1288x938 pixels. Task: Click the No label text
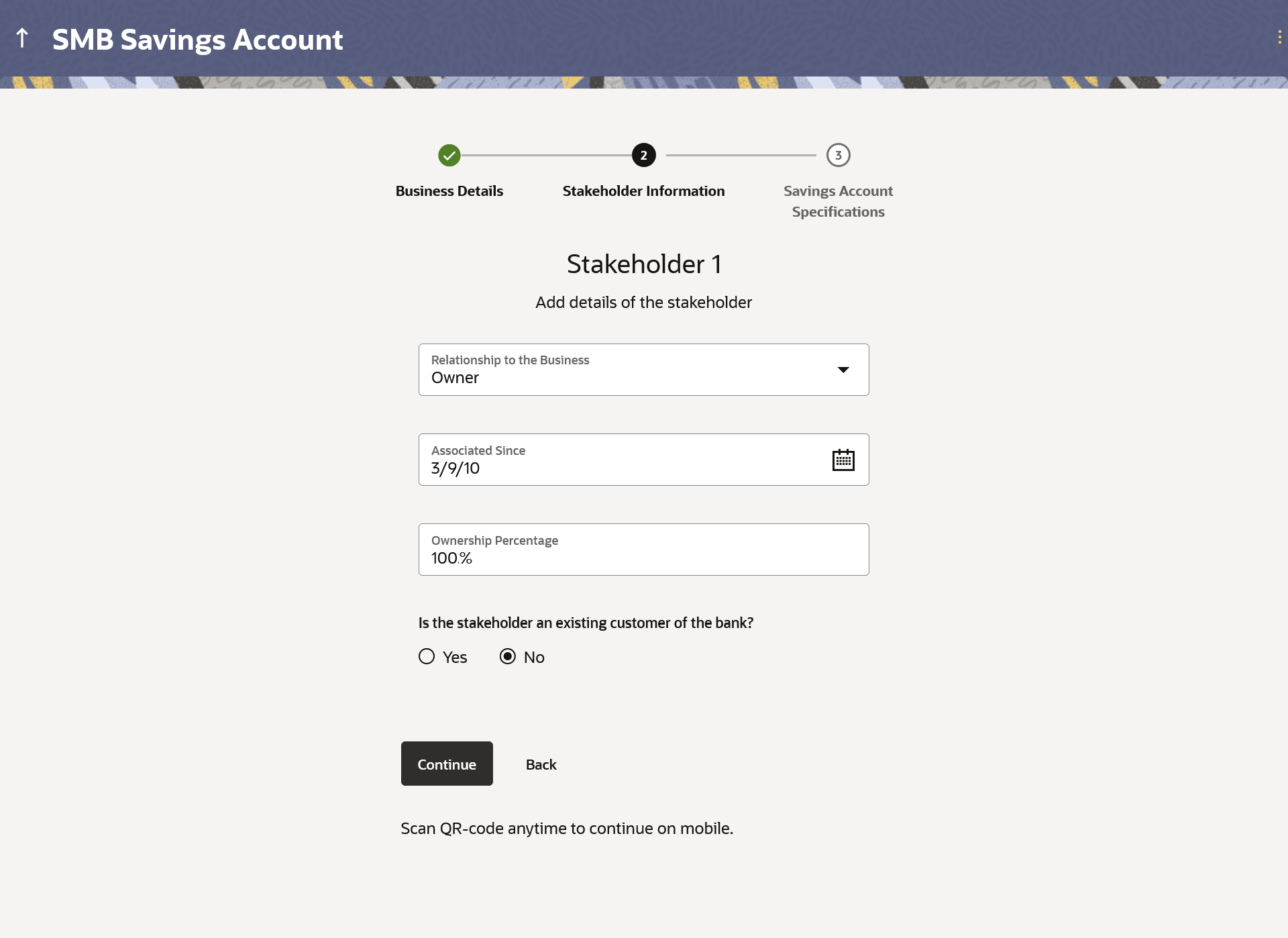534,658
